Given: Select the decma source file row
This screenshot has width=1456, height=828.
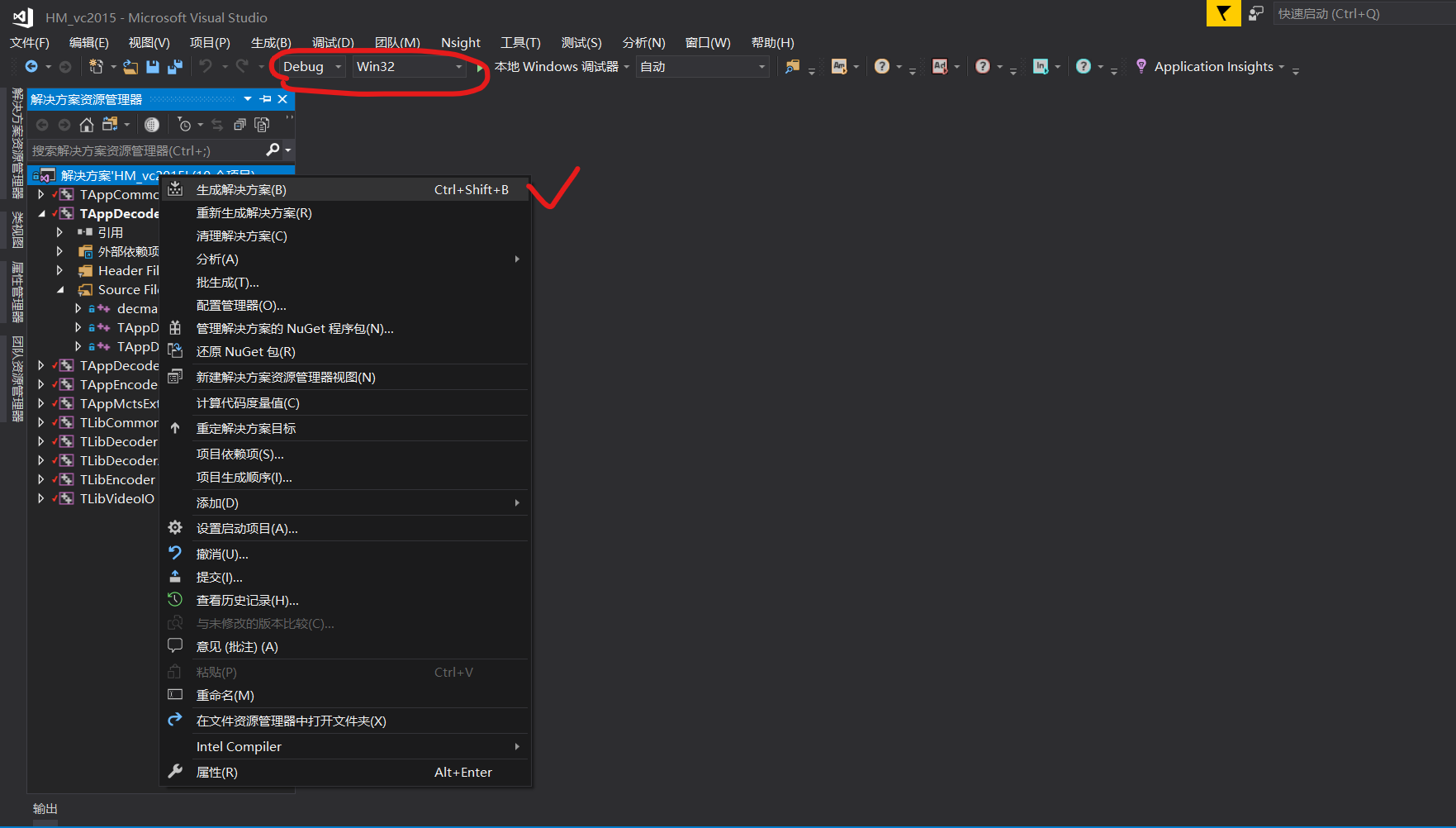Looking at the screenshot, I should click(x=137, y=309).
